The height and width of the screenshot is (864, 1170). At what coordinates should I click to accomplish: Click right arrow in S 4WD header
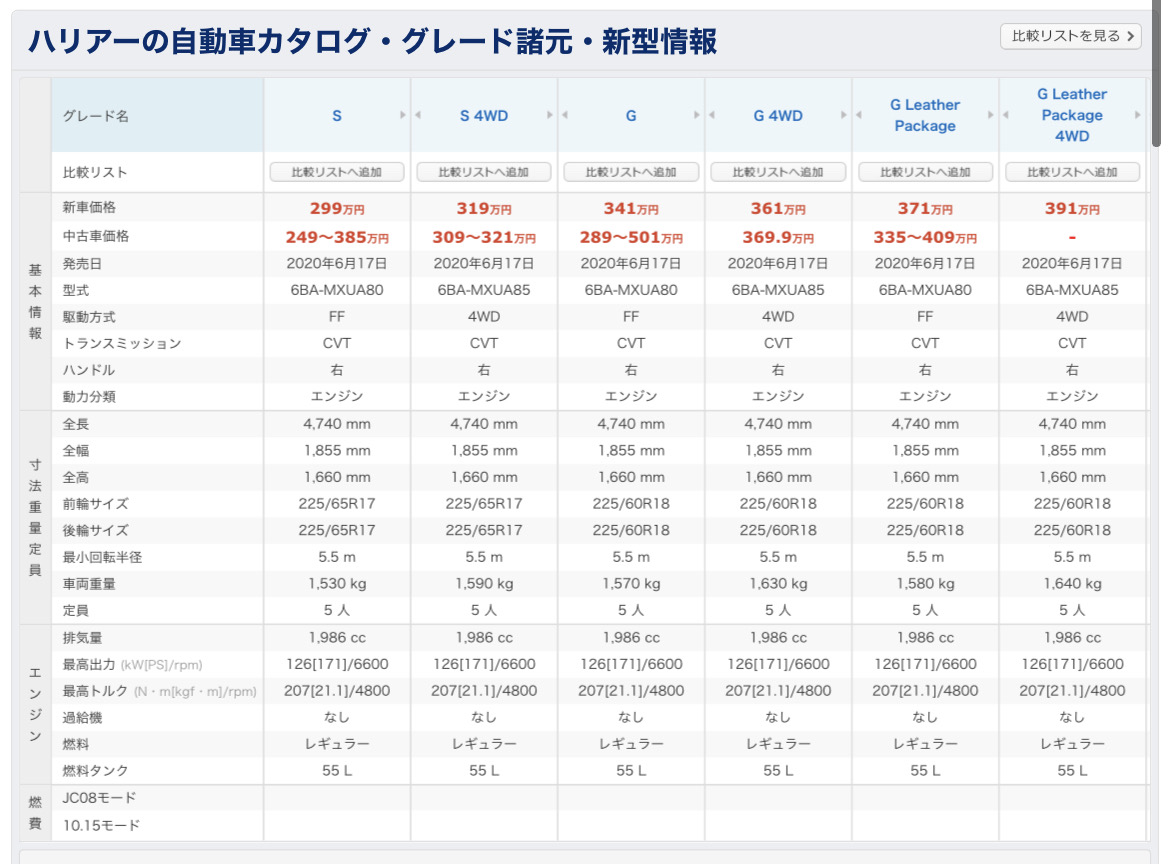pos(549,115)
